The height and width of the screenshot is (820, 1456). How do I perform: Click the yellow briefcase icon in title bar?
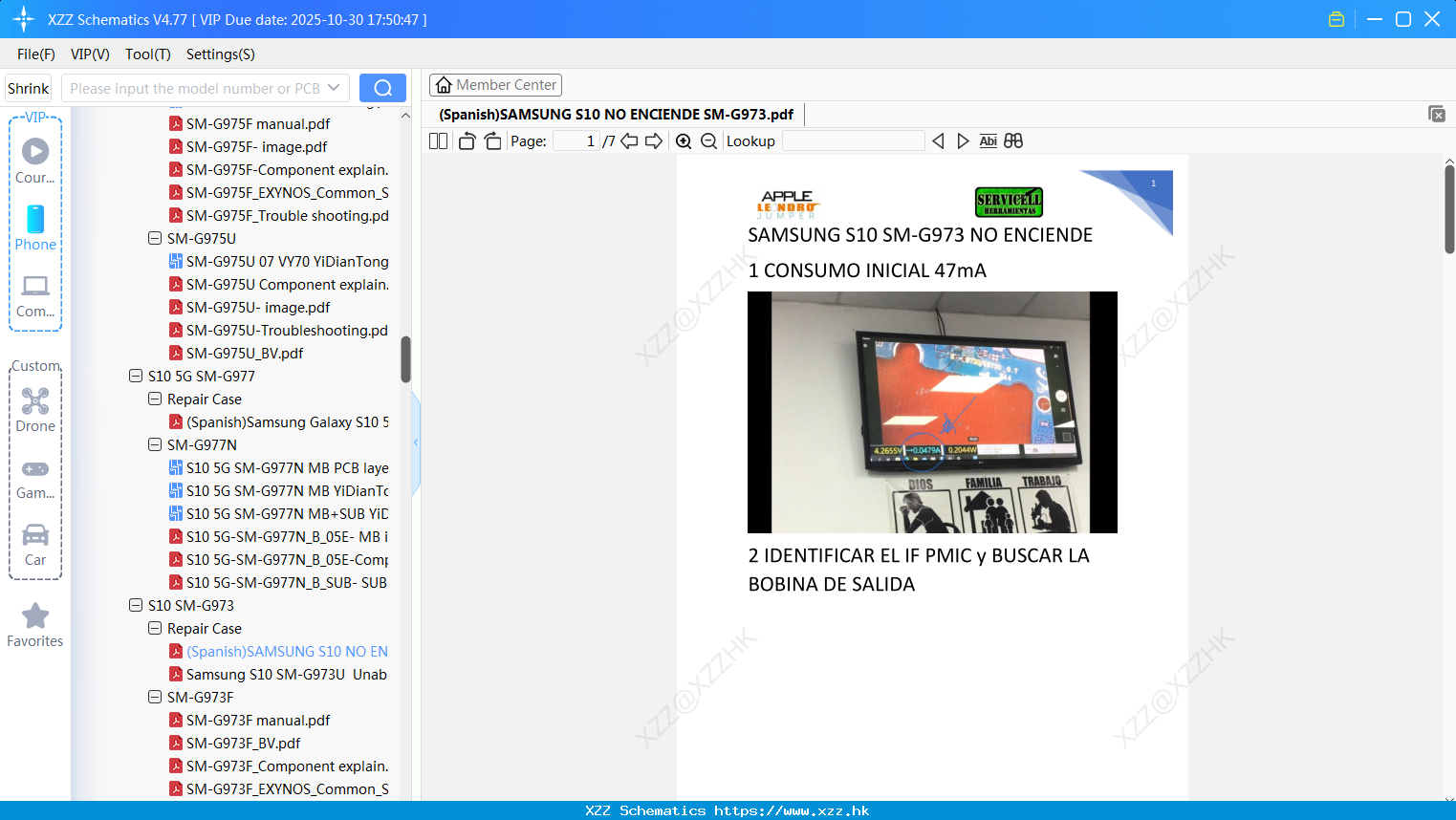(1336, 19)
